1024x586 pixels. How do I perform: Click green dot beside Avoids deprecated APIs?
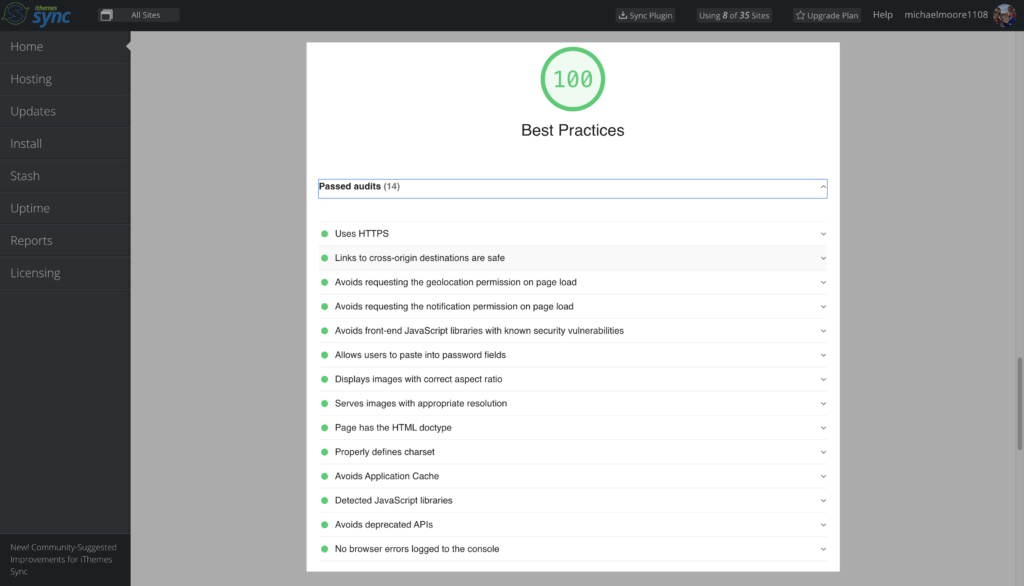pyautogui.click(x=325, y=525)
